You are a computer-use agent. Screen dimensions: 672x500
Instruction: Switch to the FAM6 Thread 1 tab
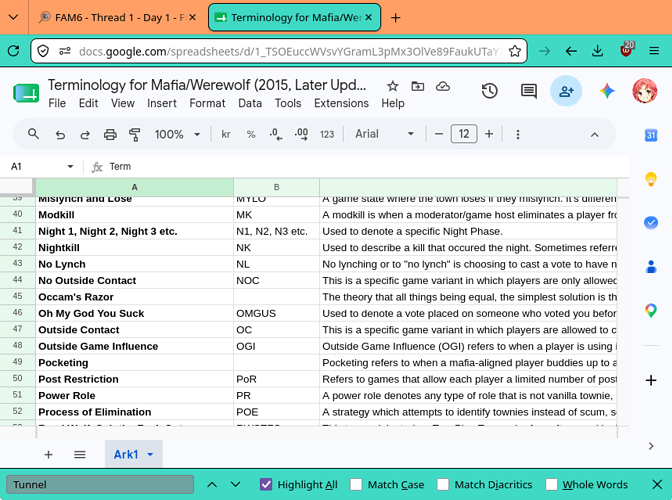click(x=116, y=18)
